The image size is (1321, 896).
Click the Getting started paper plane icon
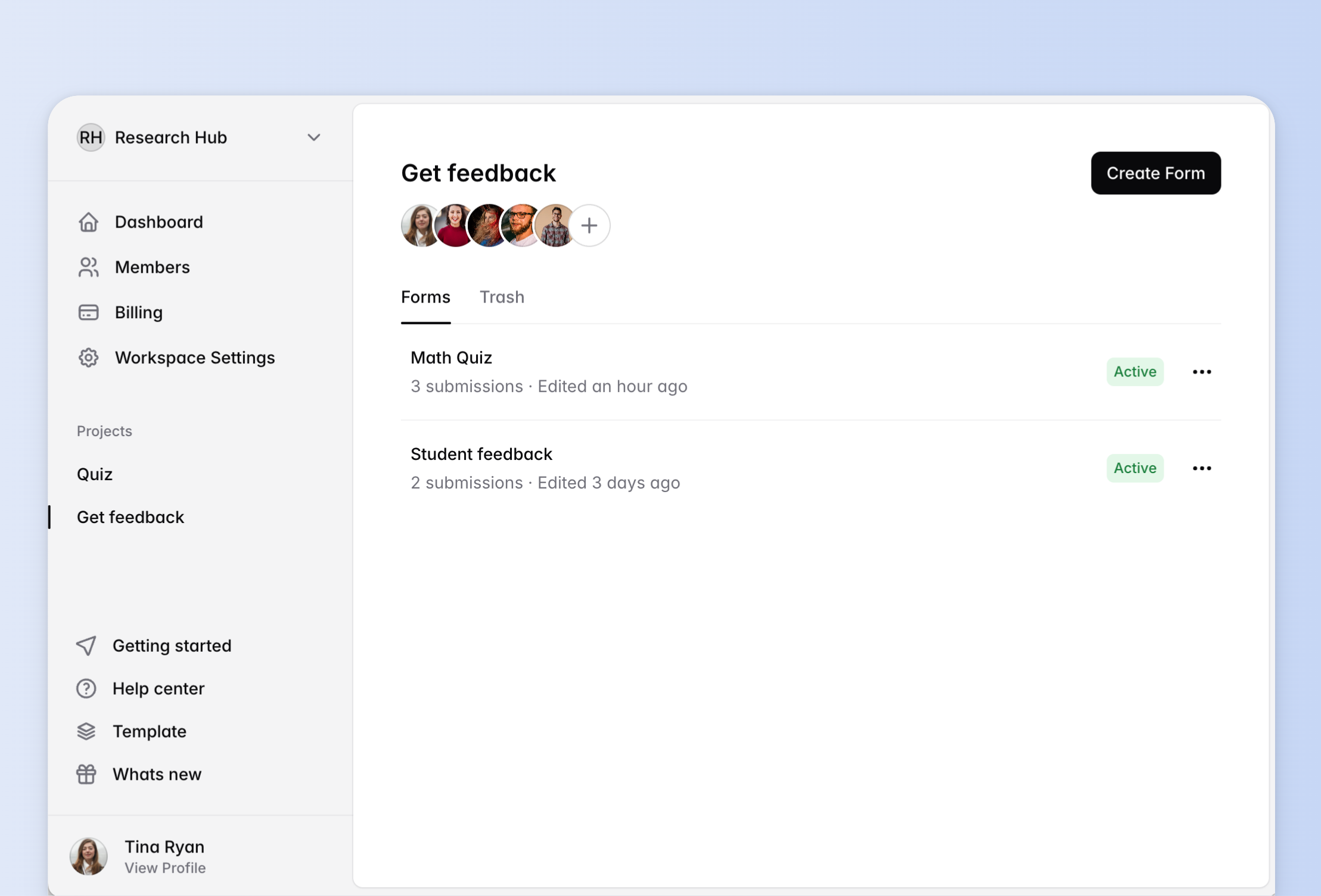click(86, 646)
